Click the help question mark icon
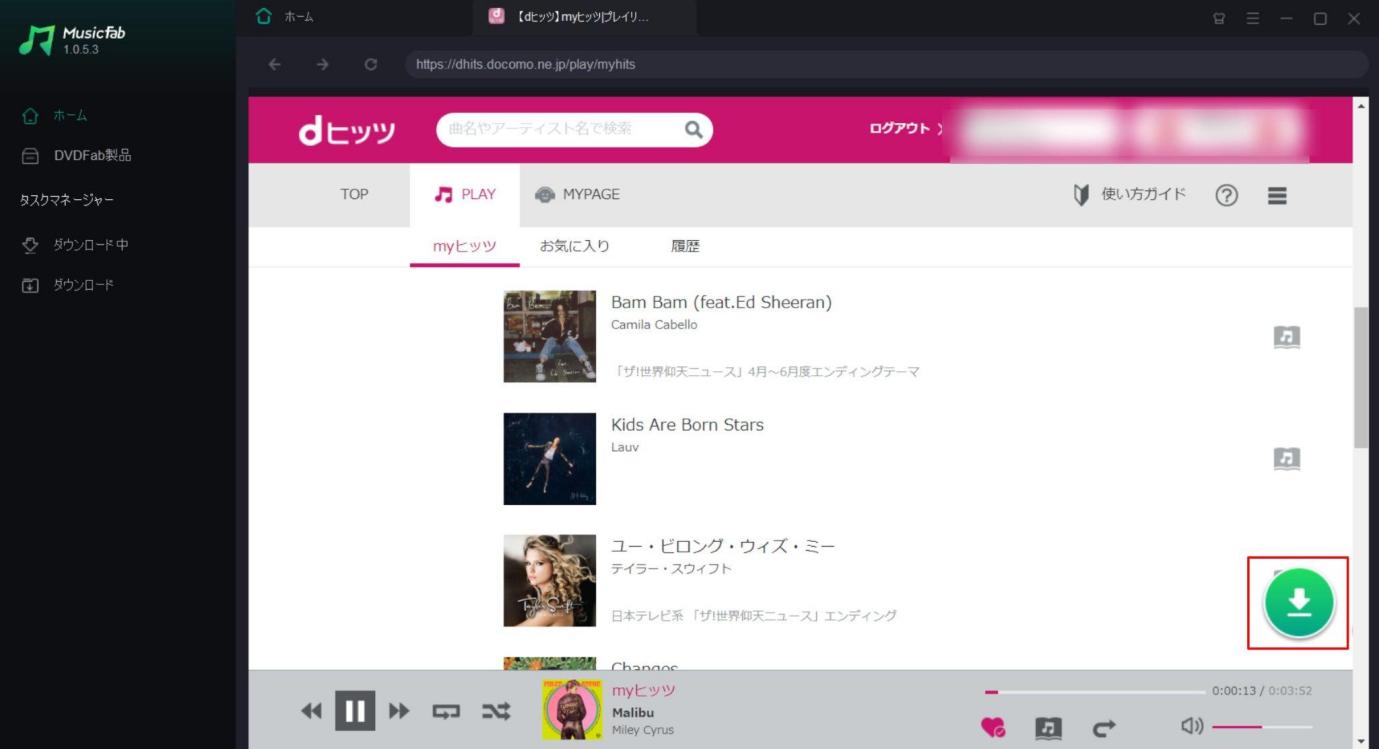The height and width of the screenshot is (749, 1379). (x=1227, y=195)
